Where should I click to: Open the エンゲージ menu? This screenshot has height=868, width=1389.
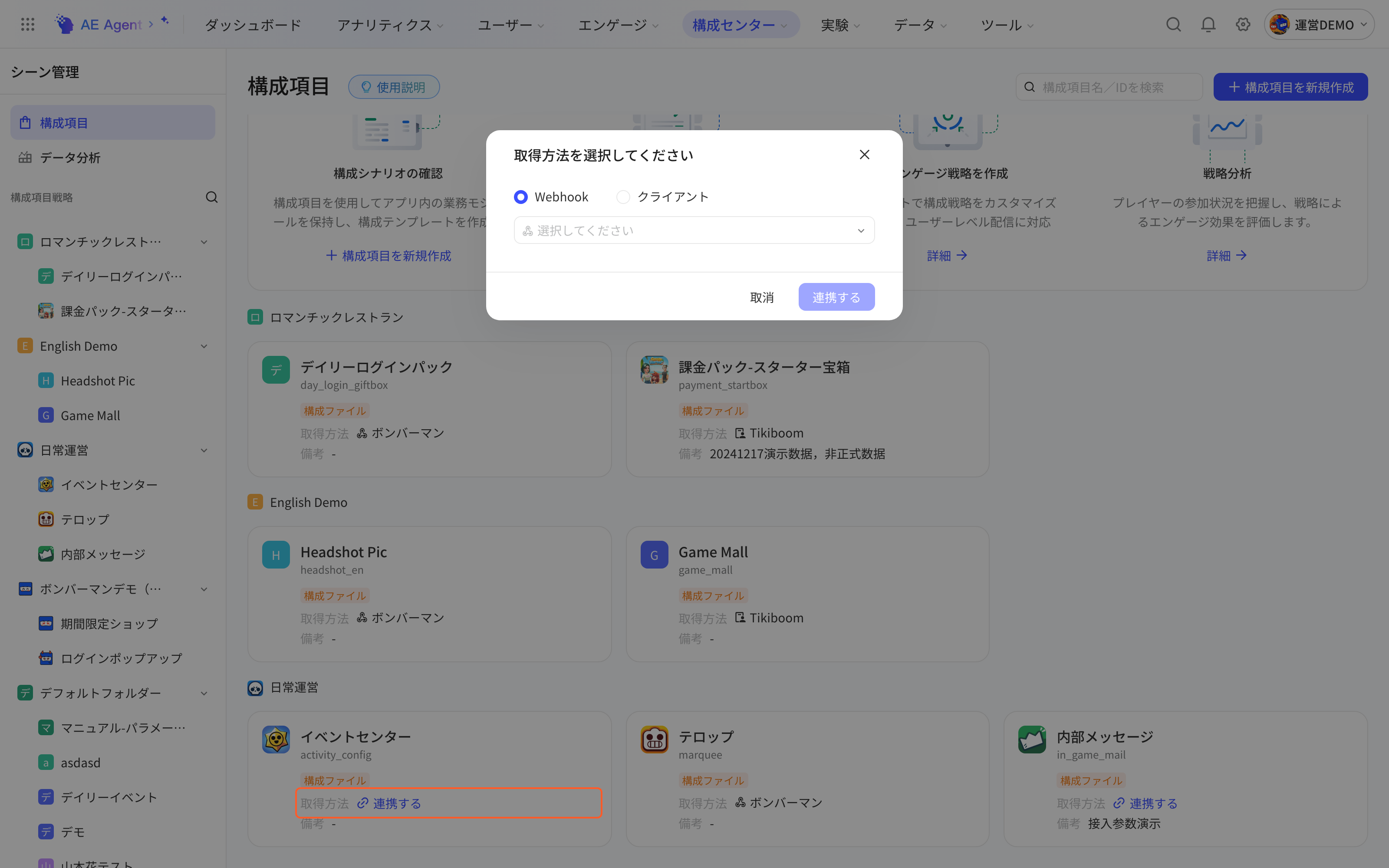(618, 25)
